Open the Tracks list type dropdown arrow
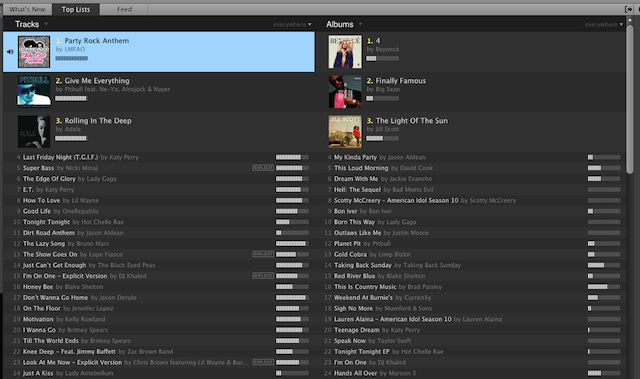640x379 pixels. pos(46,24)
